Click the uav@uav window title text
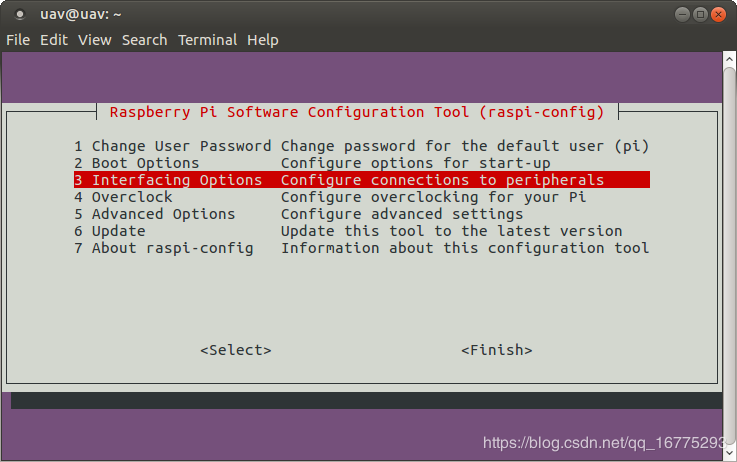 80,14
